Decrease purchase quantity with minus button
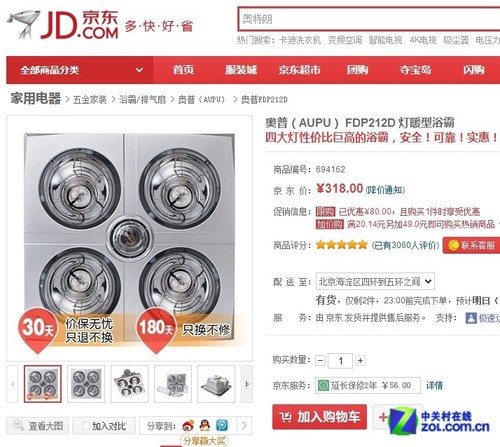 (320, 360)
